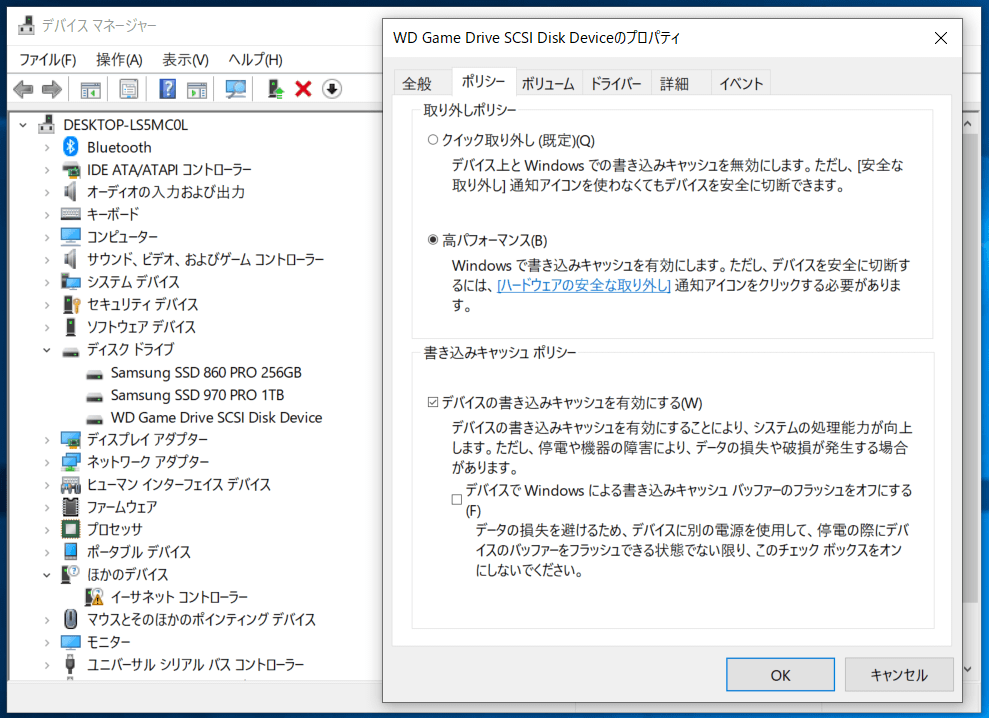Switch to the ボリューム tab
The image size is (989, 718).
point(548,83)
